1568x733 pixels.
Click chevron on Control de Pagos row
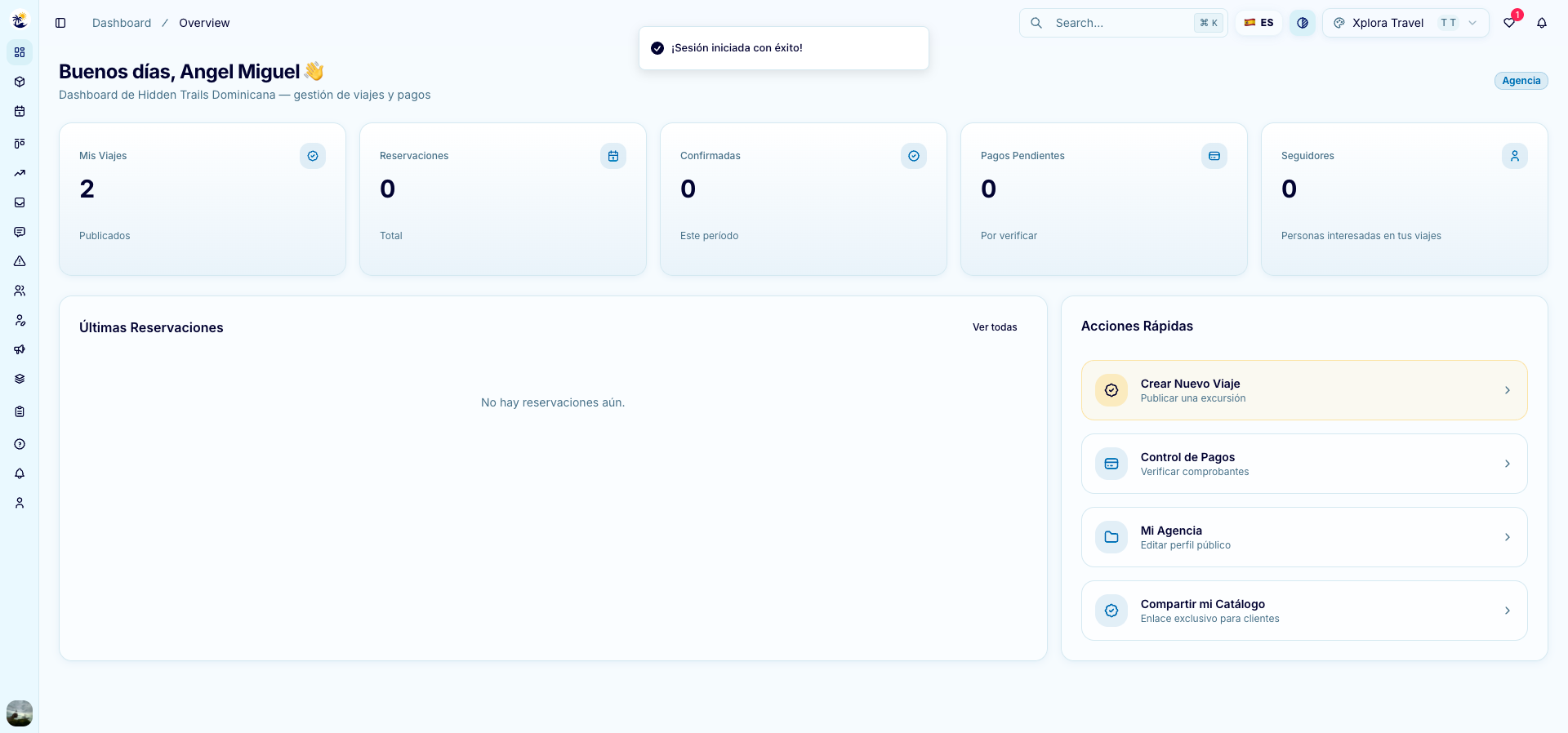click(1508, 464)
